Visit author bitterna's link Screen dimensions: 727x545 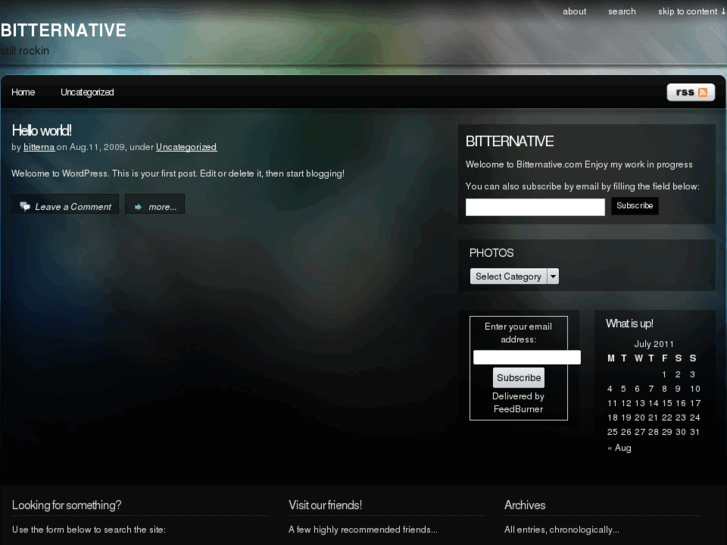[x=39, y=147]
